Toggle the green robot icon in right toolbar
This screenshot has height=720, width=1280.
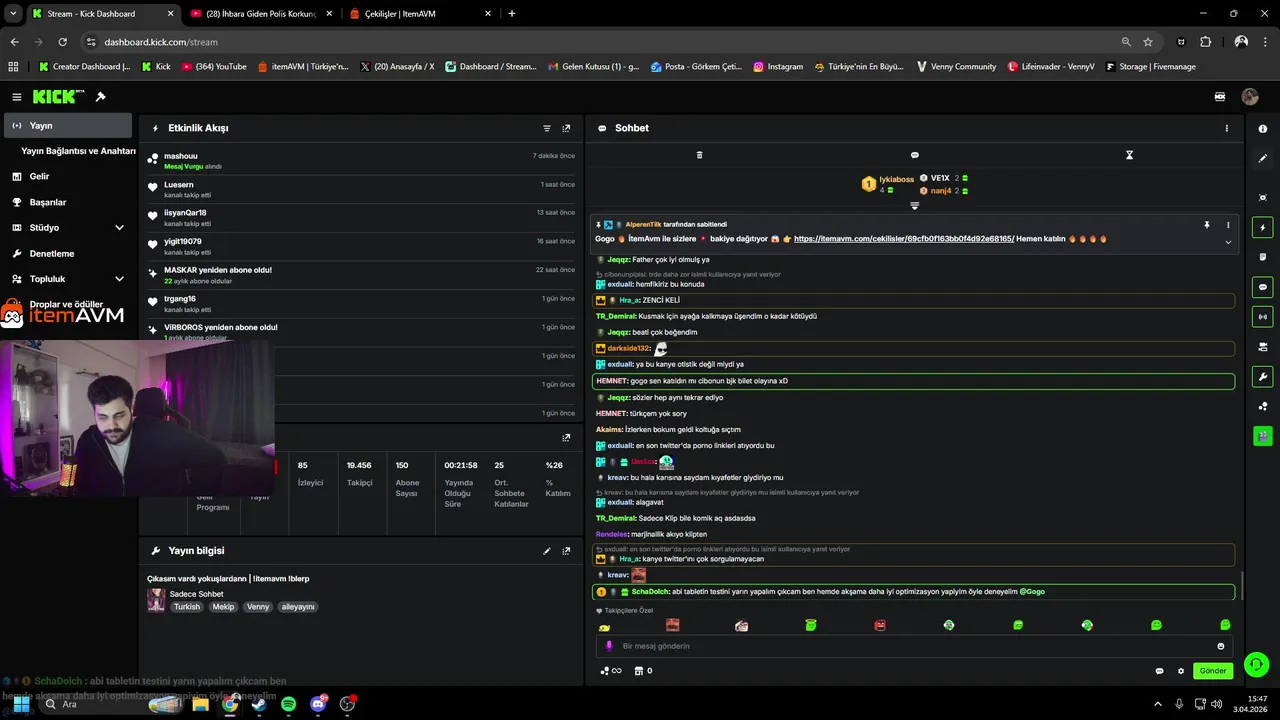tap(1262, 436)
